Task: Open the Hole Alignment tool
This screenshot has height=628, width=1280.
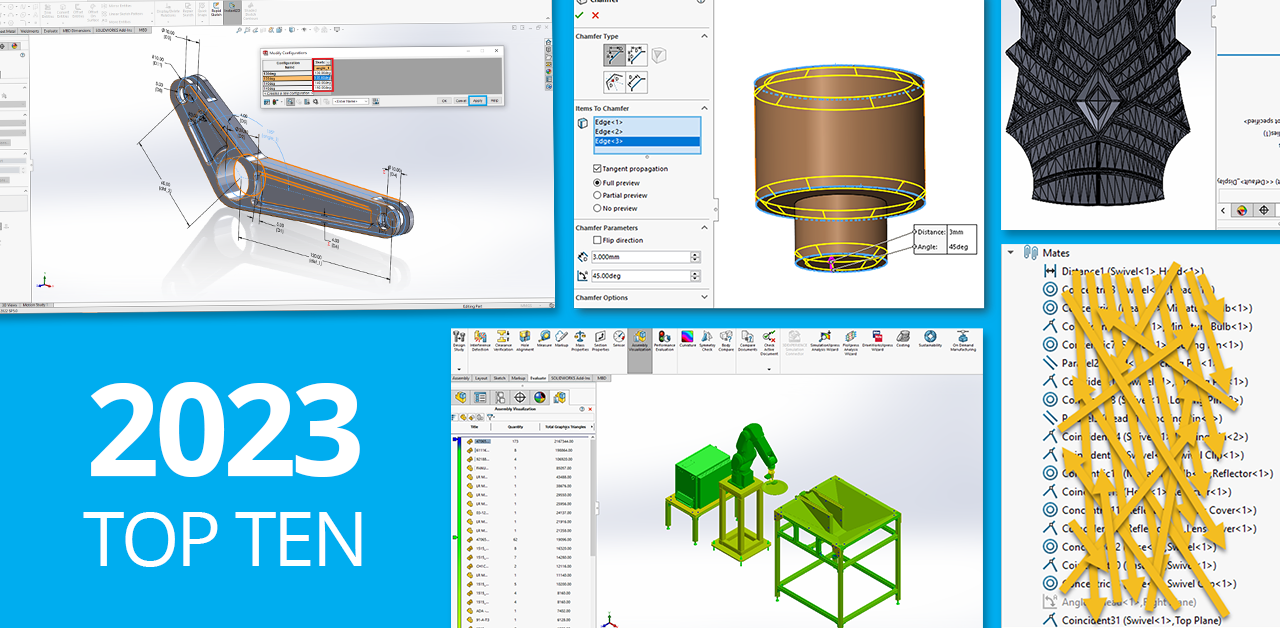Action: click(523, 339)
